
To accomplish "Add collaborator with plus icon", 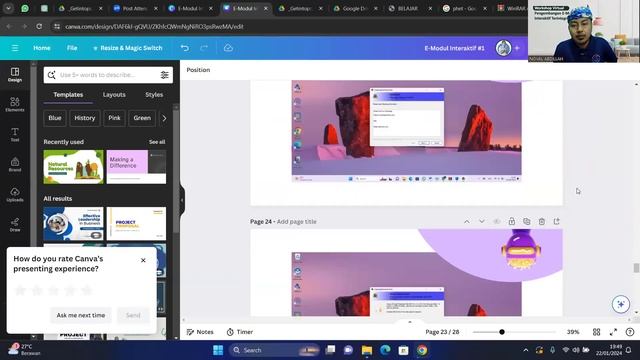I will [x=517, y=48].
